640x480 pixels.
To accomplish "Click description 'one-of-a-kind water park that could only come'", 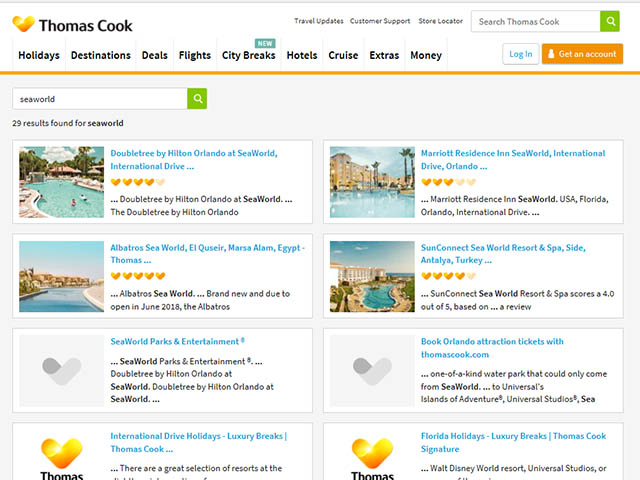I will [x=518, y=374].
